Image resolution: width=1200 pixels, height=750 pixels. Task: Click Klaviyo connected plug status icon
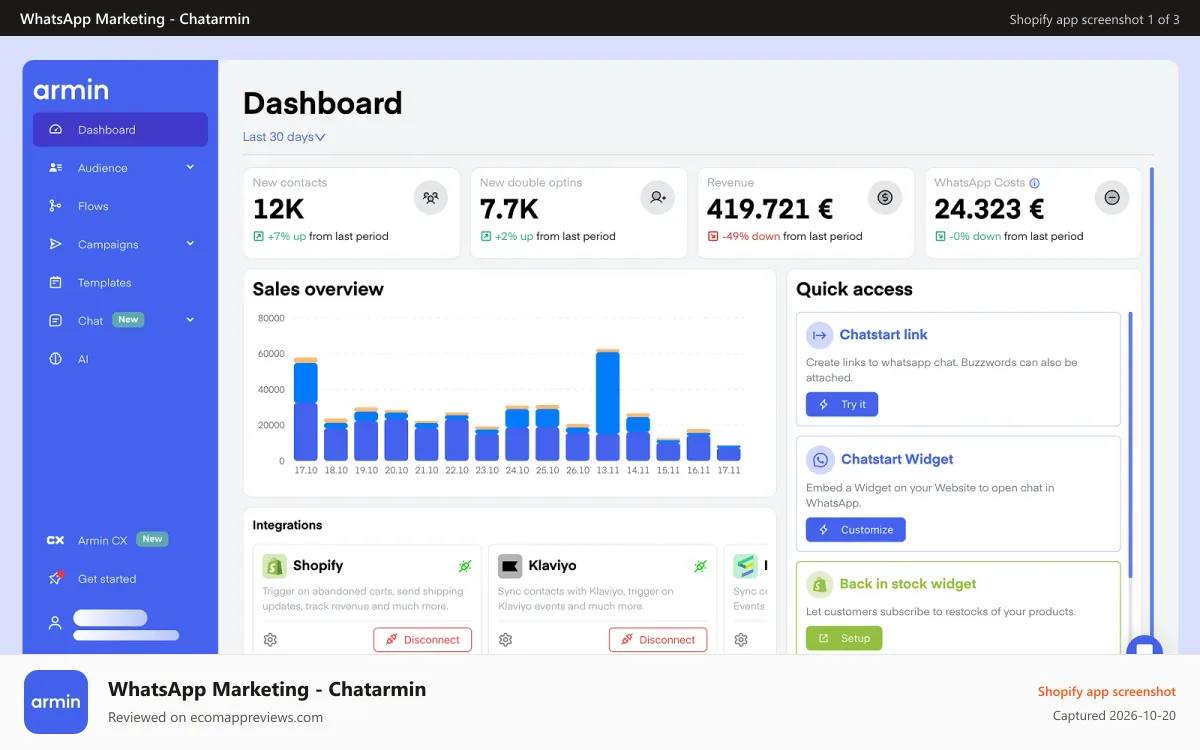point(701,566)
